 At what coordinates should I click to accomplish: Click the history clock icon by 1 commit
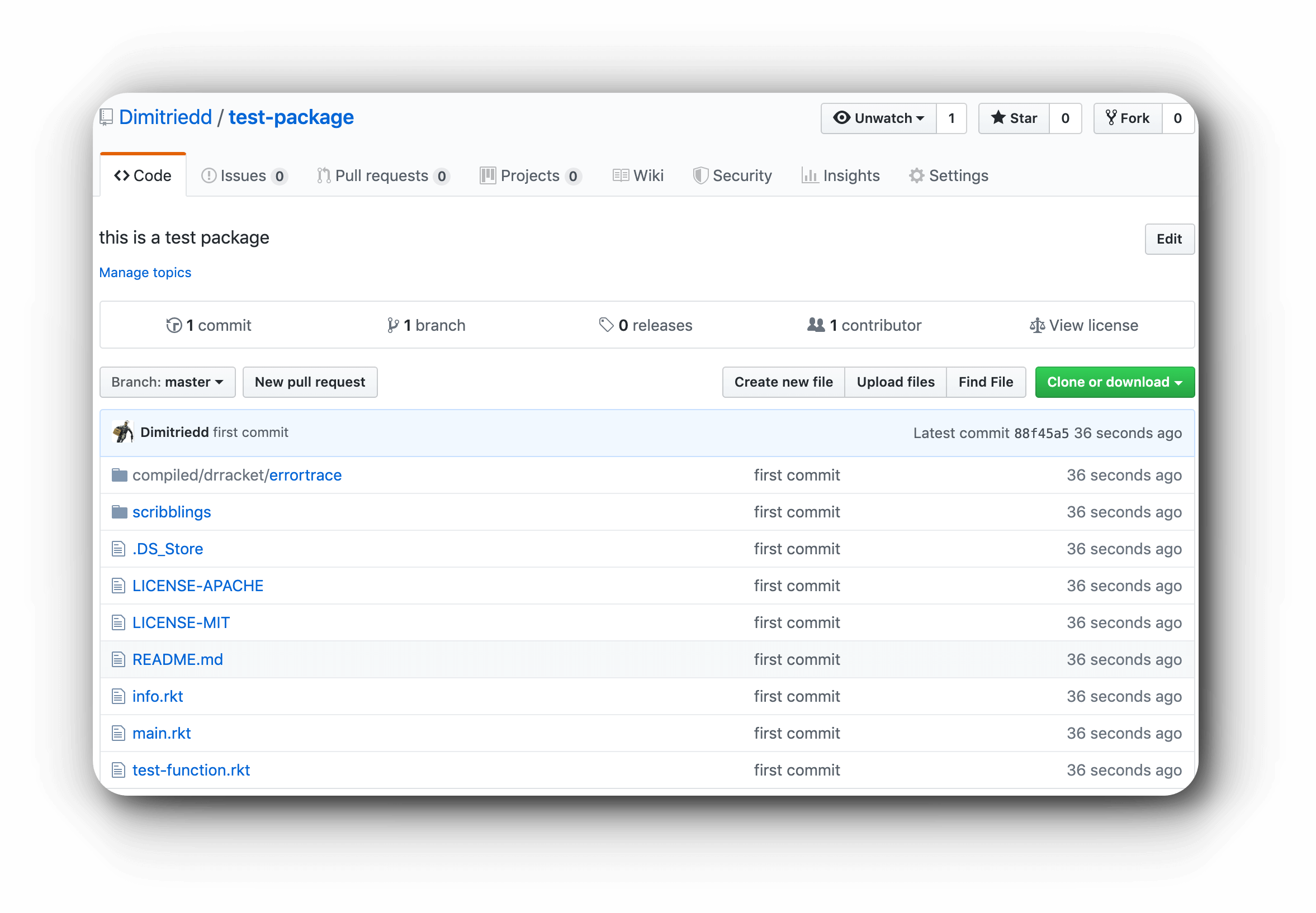[x=174, y=325]
